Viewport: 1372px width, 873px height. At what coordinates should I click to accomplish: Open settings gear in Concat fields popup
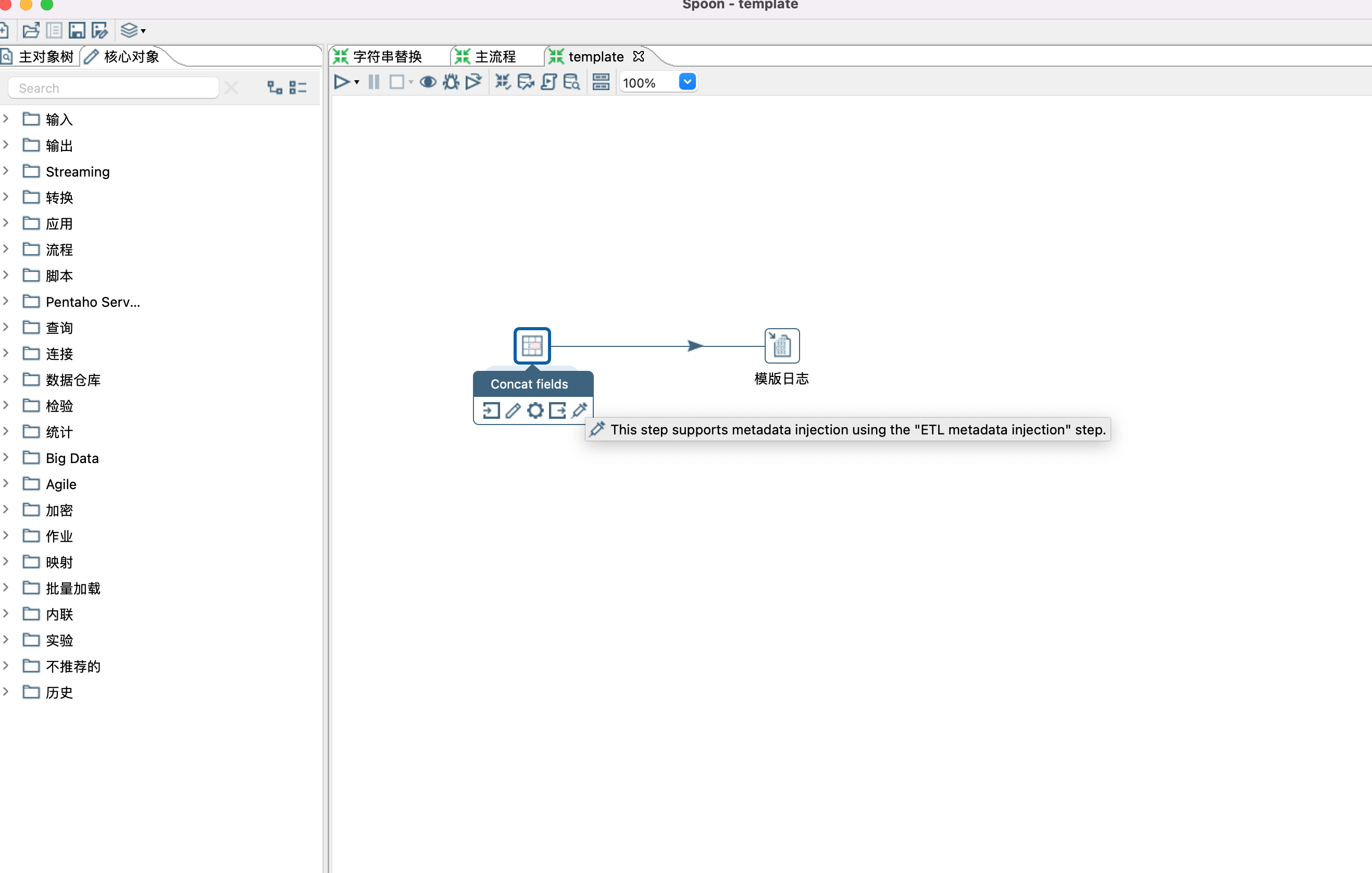[535, 410]
